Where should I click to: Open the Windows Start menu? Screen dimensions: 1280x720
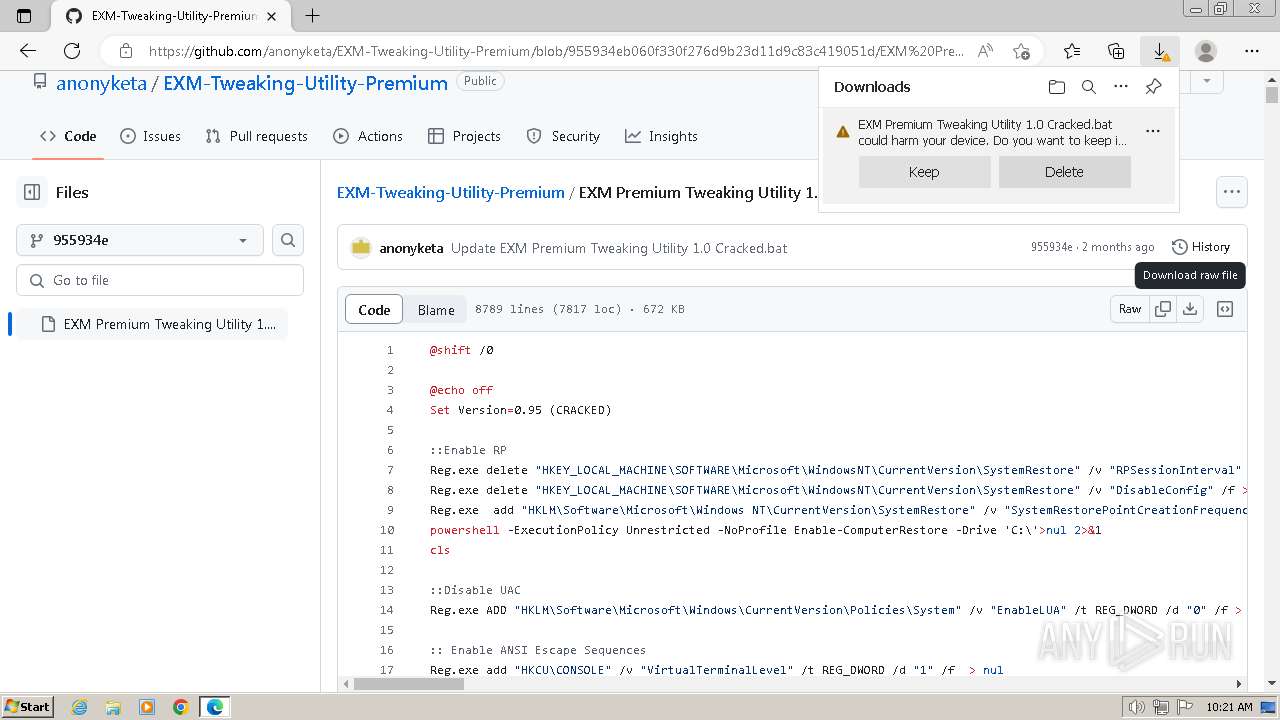tap(28, 707)
